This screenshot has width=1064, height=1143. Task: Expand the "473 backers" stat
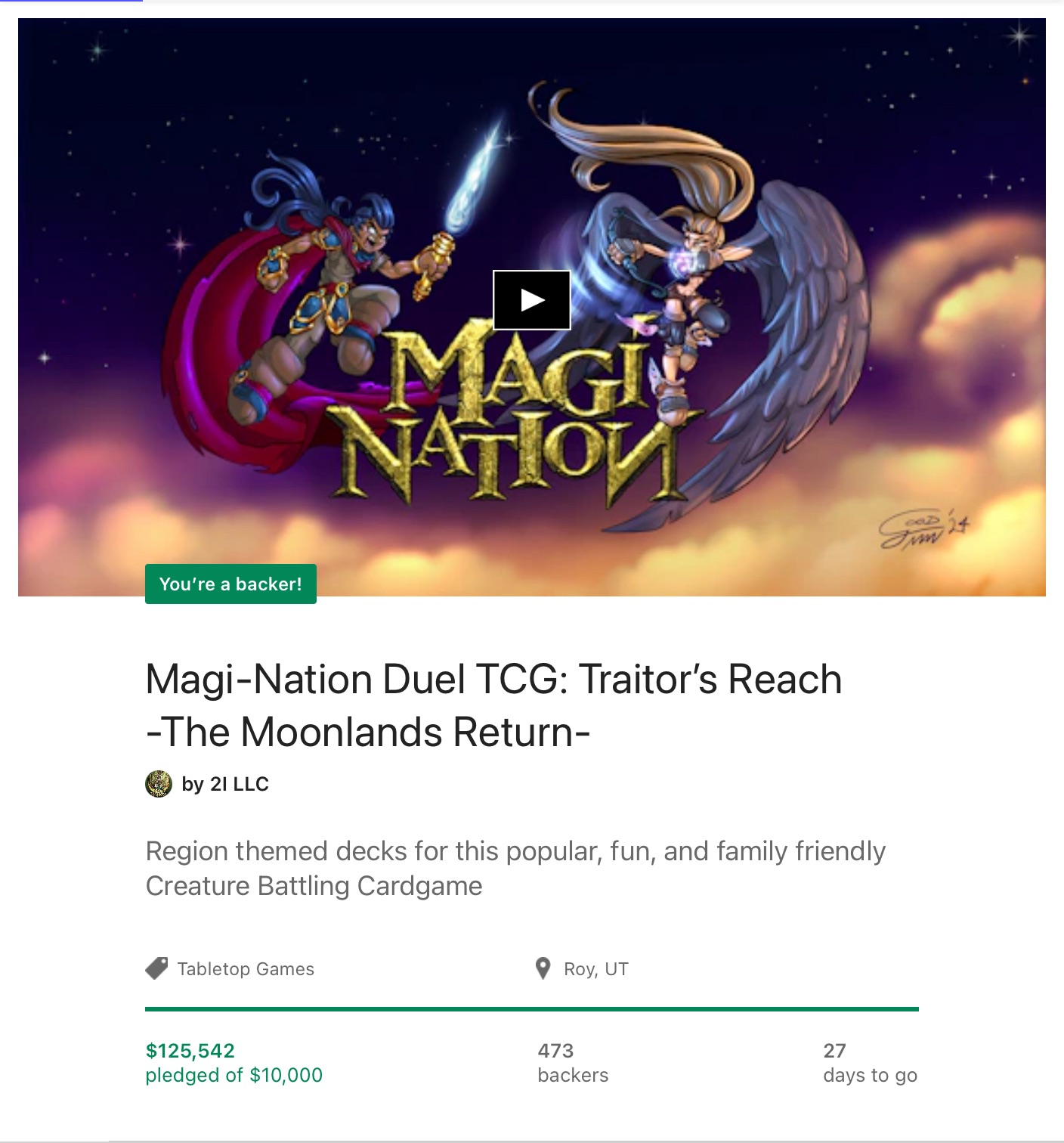pos(573,1061)
